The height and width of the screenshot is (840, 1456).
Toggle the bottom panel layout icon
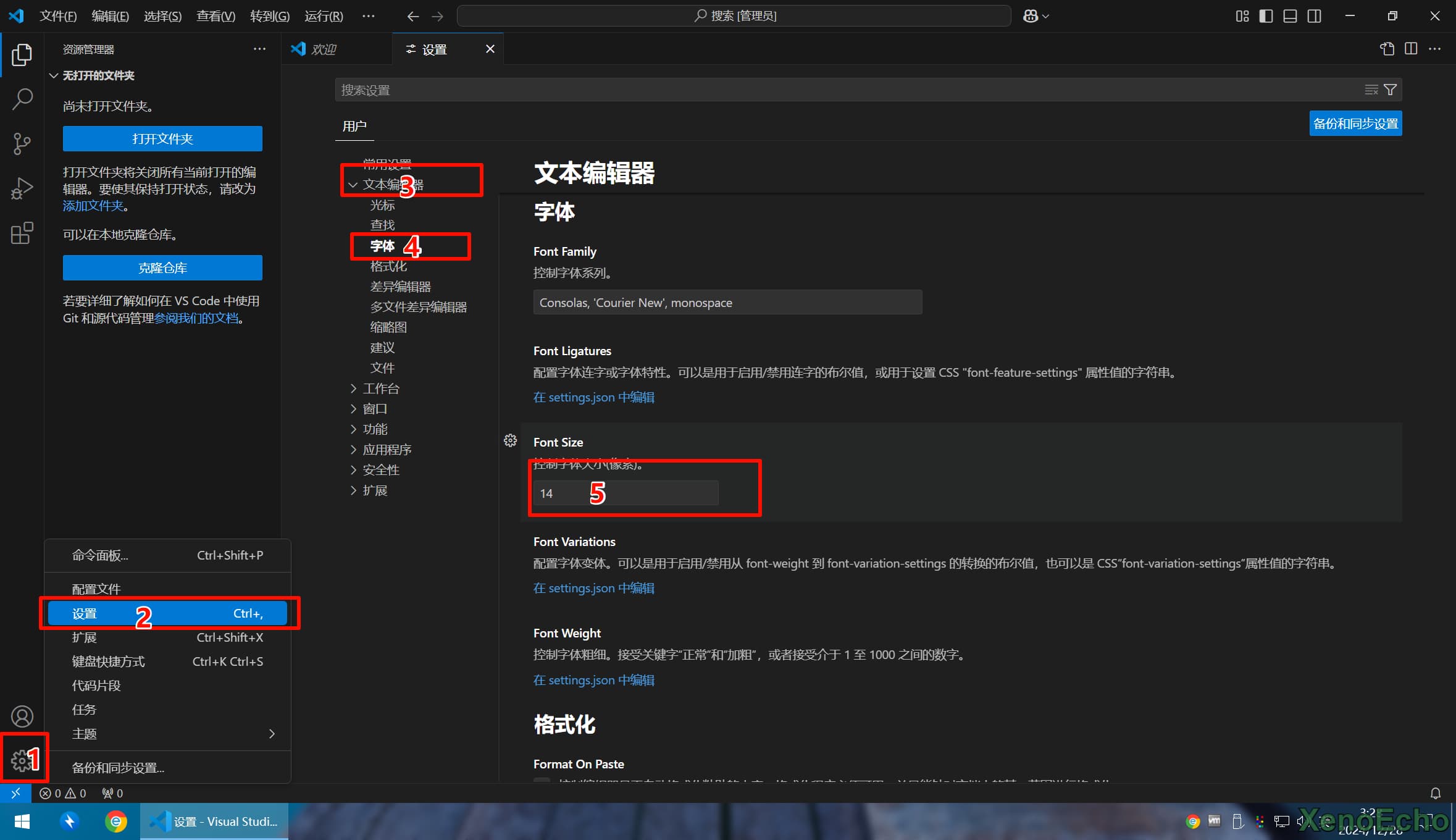click(x=1290, y=16)
